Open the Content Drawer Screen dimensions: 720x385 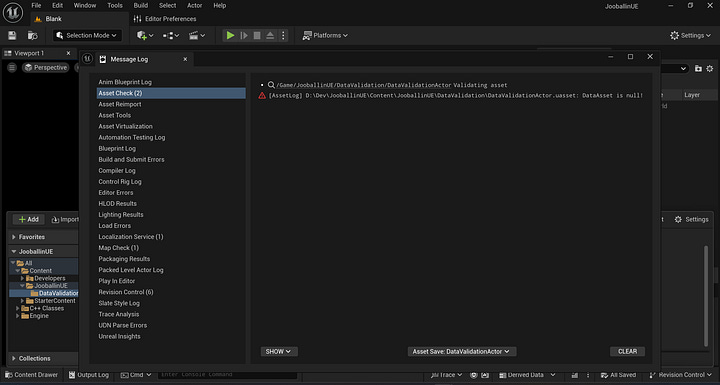[x=31, y=375]
